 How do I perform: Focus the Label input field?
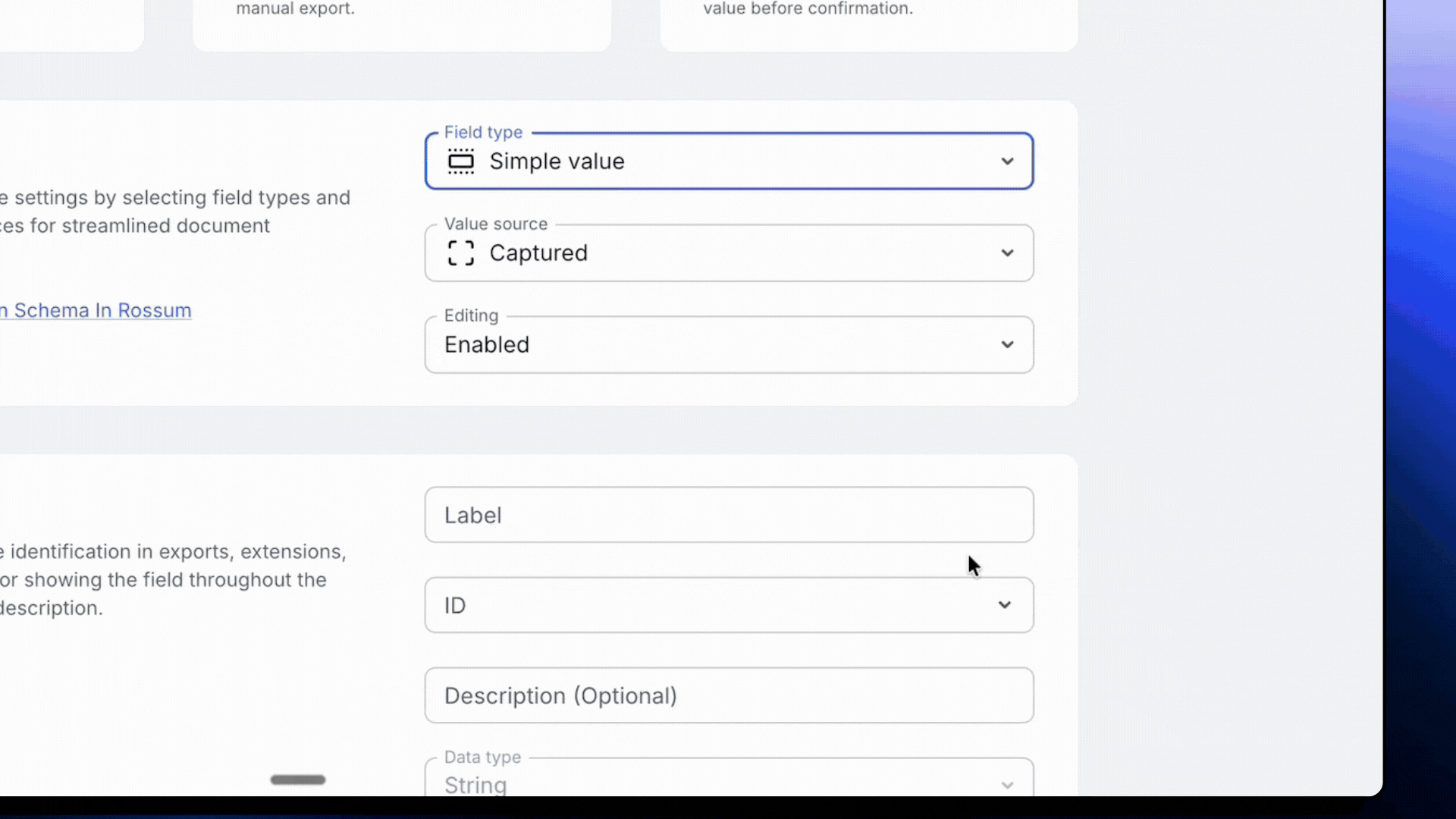728,515
